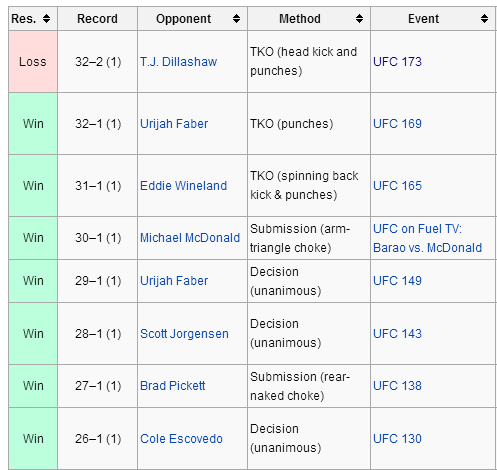Screen dimensions: 497x470
Task: Open UFC 138 event link
Action: [397, 386]
